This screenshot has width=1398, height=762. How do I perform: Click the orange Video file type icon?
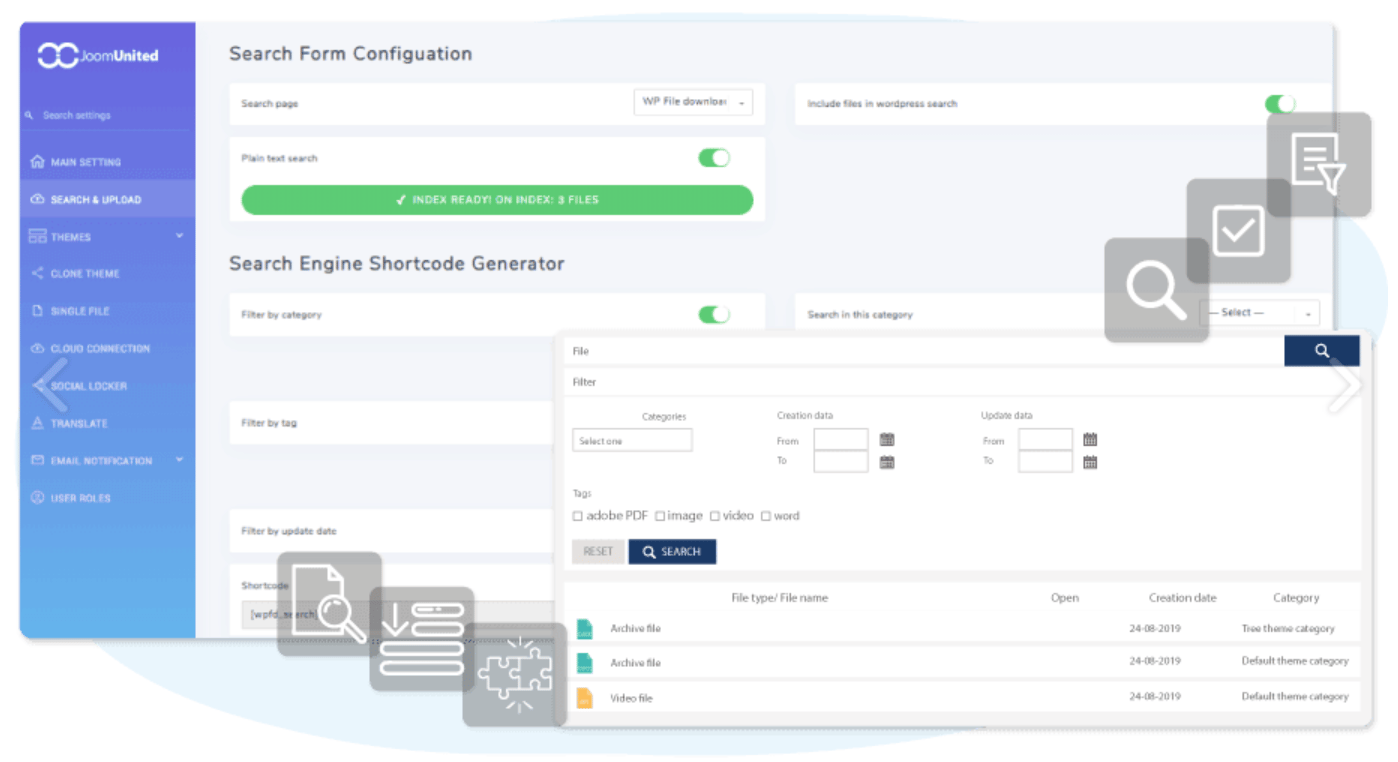(x=585, y=697)
